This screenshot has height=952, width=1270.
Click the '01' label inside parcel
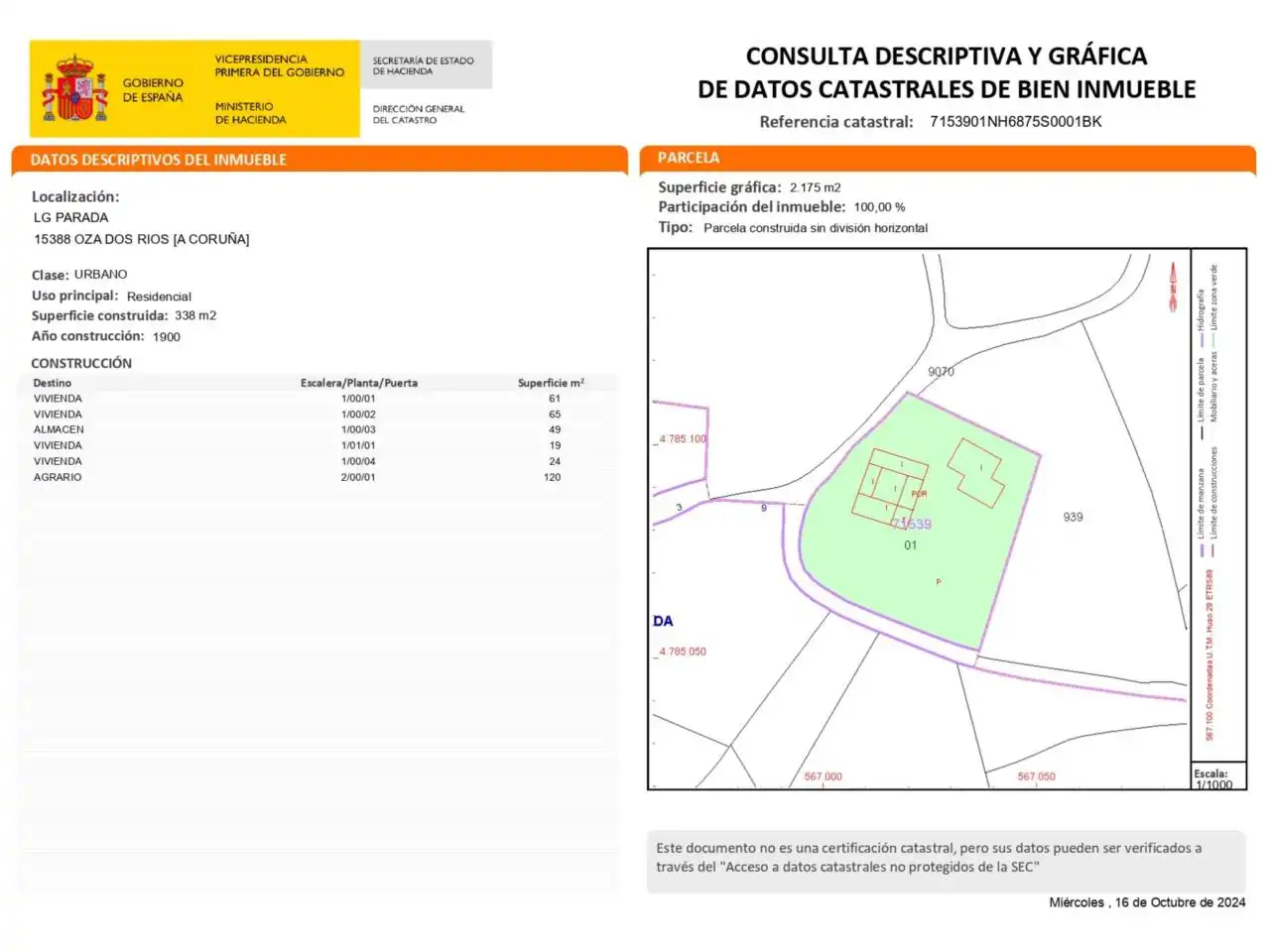[x=910, y=545]
